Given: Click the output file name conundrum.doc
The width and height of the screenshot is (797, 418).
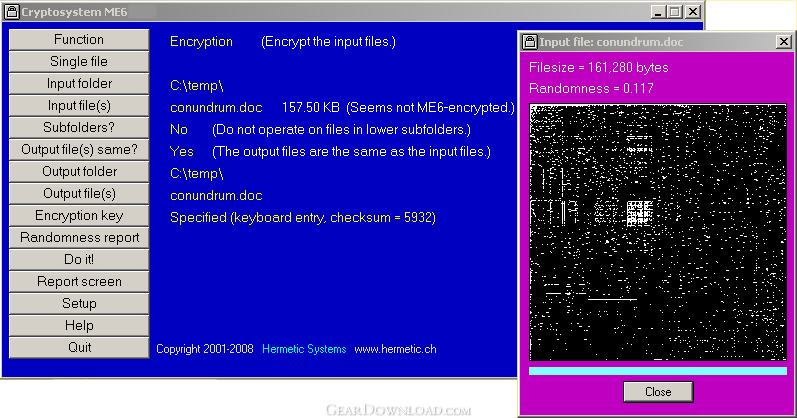Looking at the screenshot, I should (x=216, y=196).
